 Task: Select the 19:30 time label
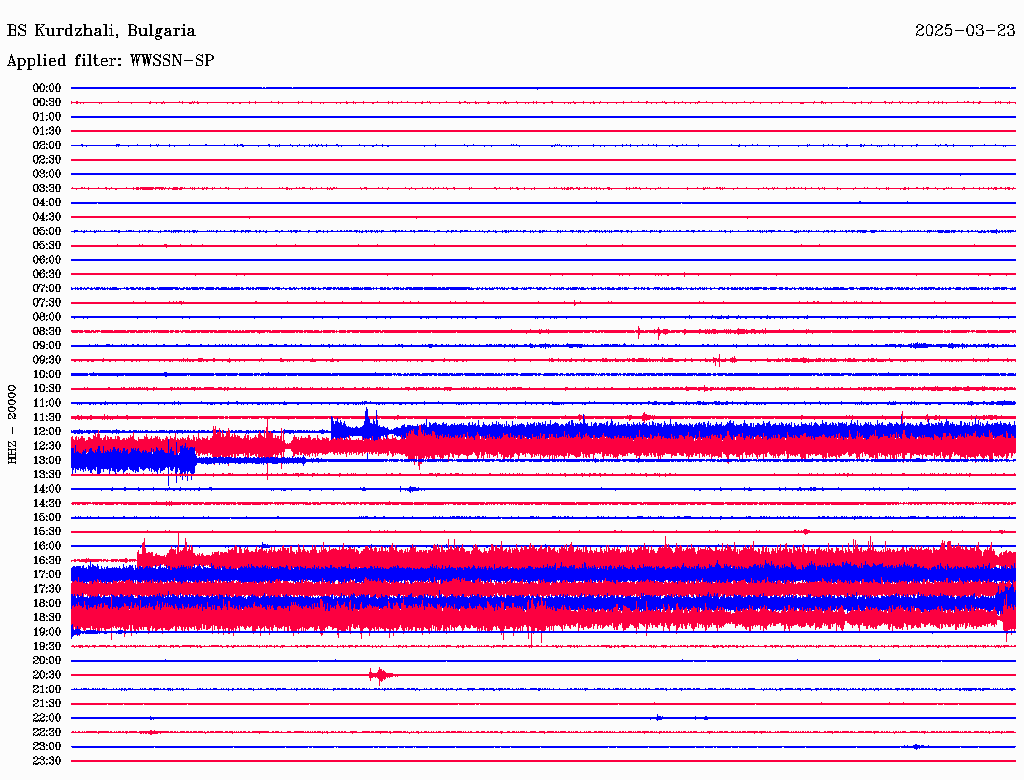[x=47, y=647]
